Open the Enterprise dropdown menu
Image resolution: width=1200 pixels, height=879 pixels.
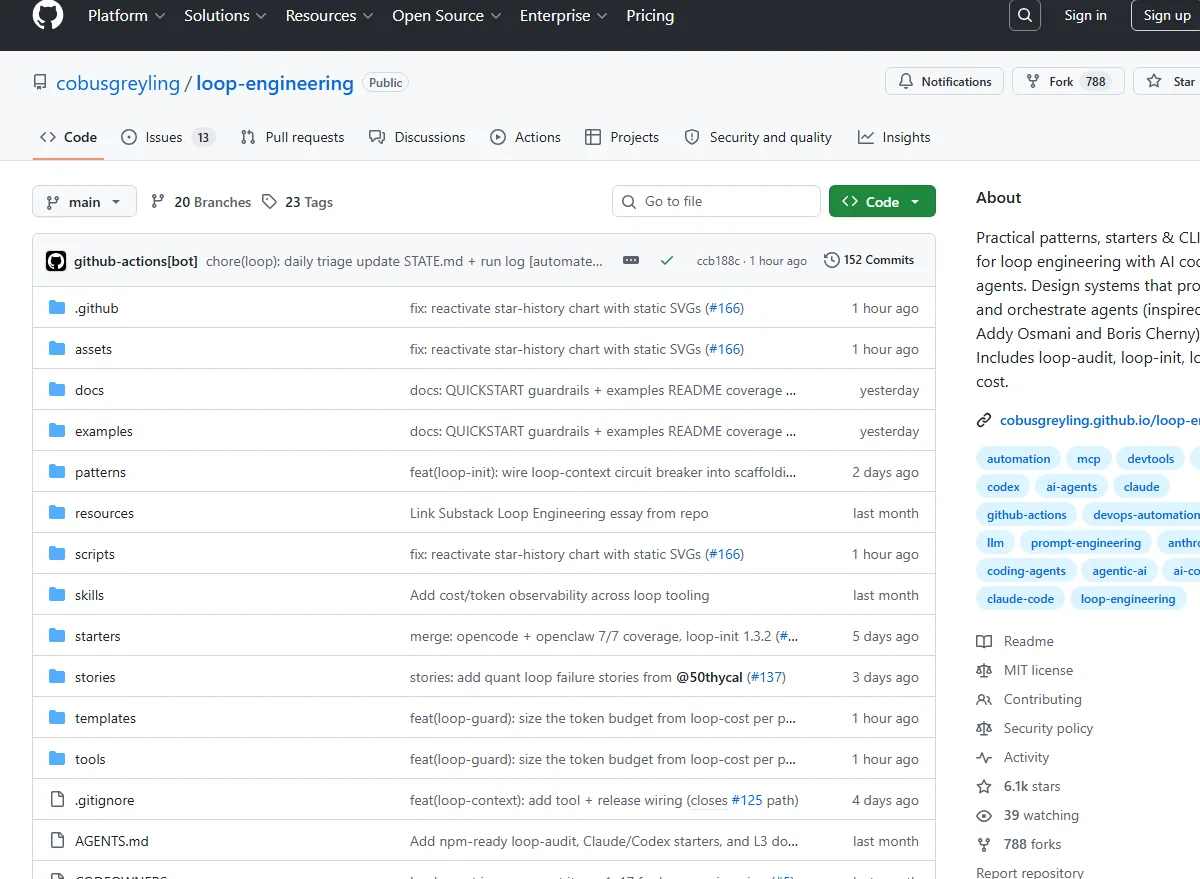[564, 15]
